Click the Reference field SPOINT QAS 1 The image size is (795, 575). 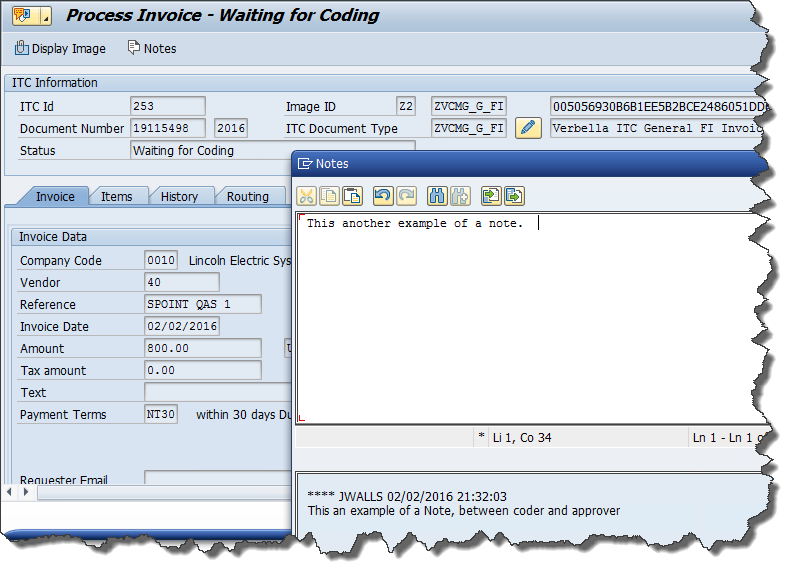coord(203,304)
